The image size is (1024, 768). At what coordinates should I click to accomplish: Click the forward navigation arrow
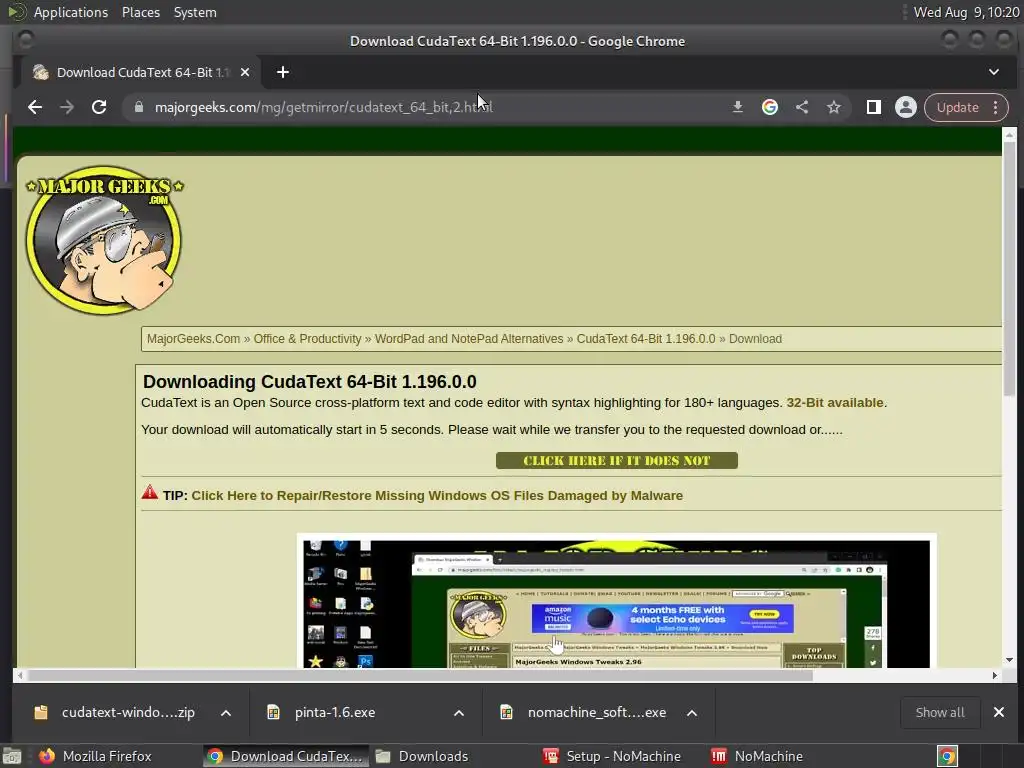point(67,107)
